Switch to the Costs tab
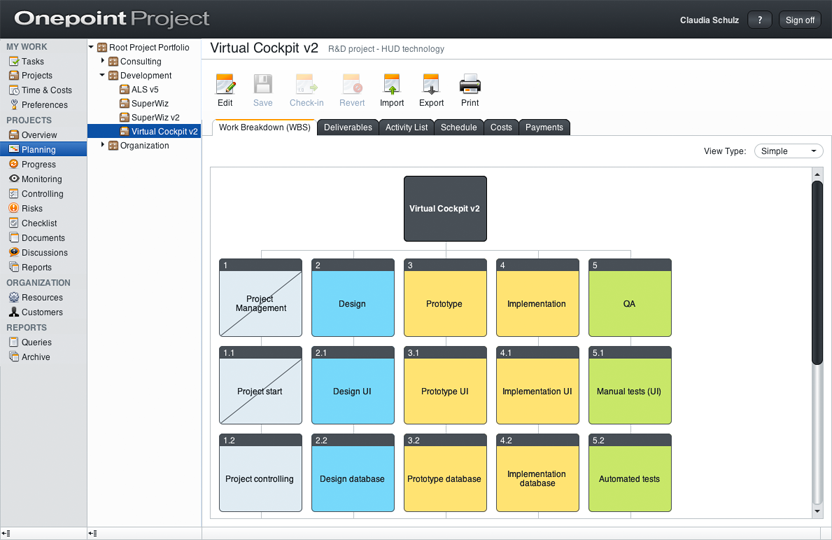 coord(501,127)
